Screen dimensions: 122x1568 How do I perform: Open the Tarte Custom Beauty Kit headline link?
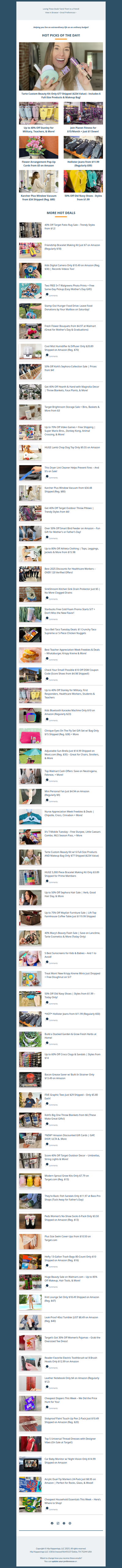[x=61, y=95]
